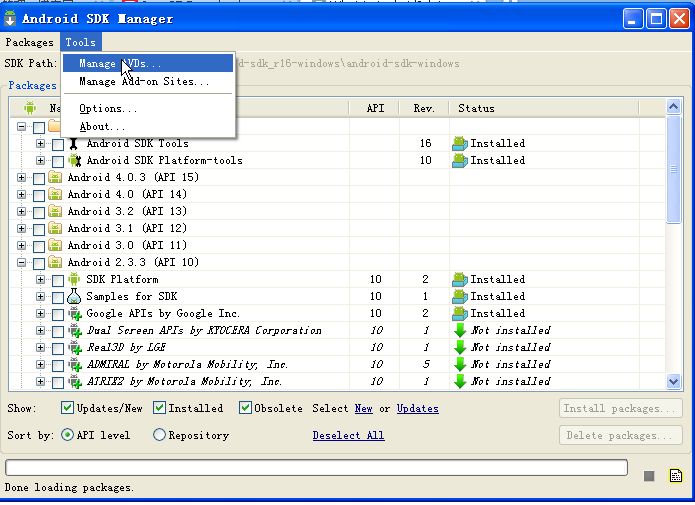
Task: Check the Android SDK Tools checkbox
Action: [58, 144]
